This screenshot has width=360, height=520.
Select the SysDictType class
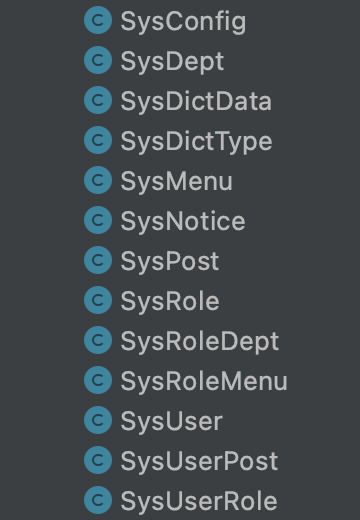pos(196,142)
